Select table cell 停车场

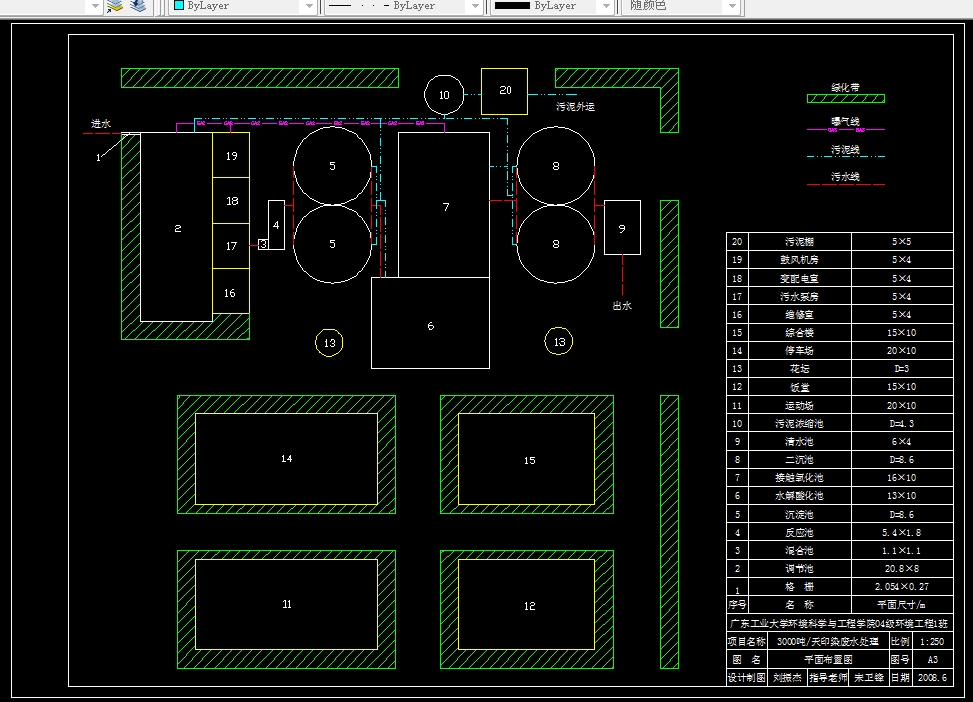(x=799, y=350)
